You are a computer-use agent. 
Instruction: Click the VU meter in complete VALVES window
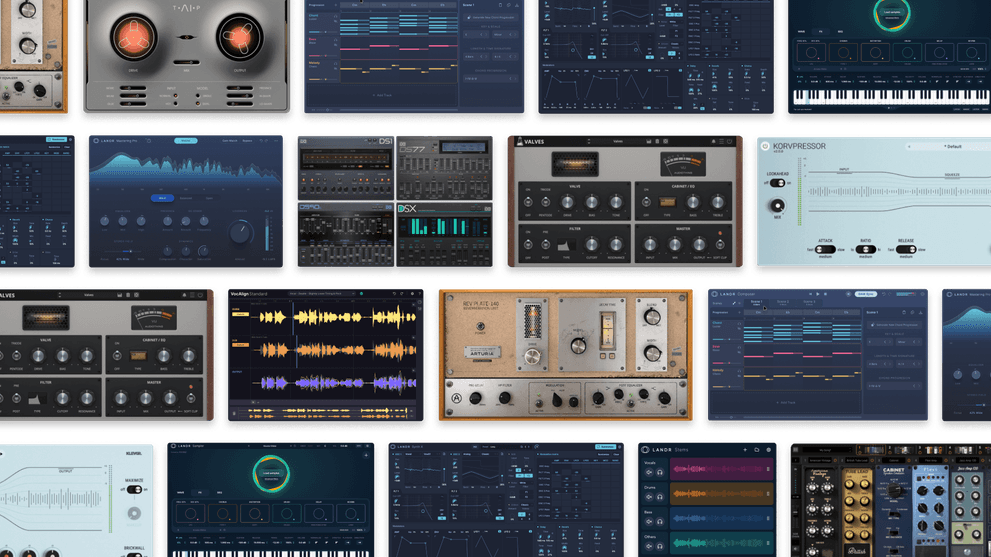coord(683,164)
